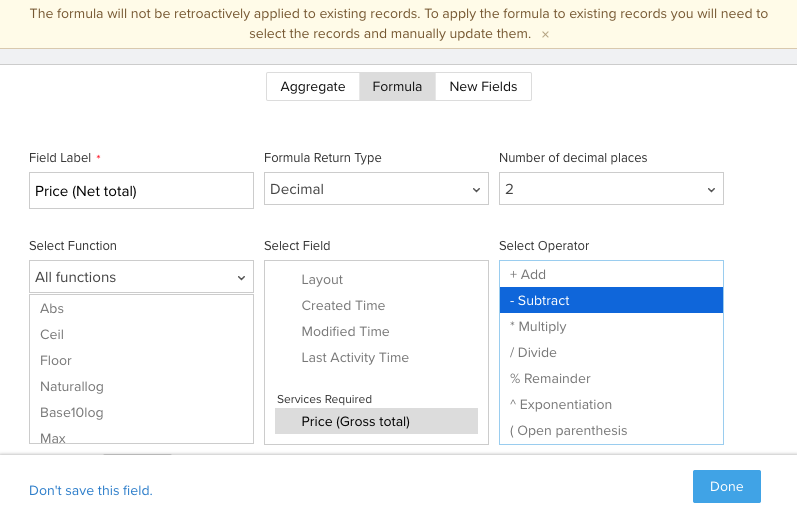
Task: Click the Done button
Action: 726,487
